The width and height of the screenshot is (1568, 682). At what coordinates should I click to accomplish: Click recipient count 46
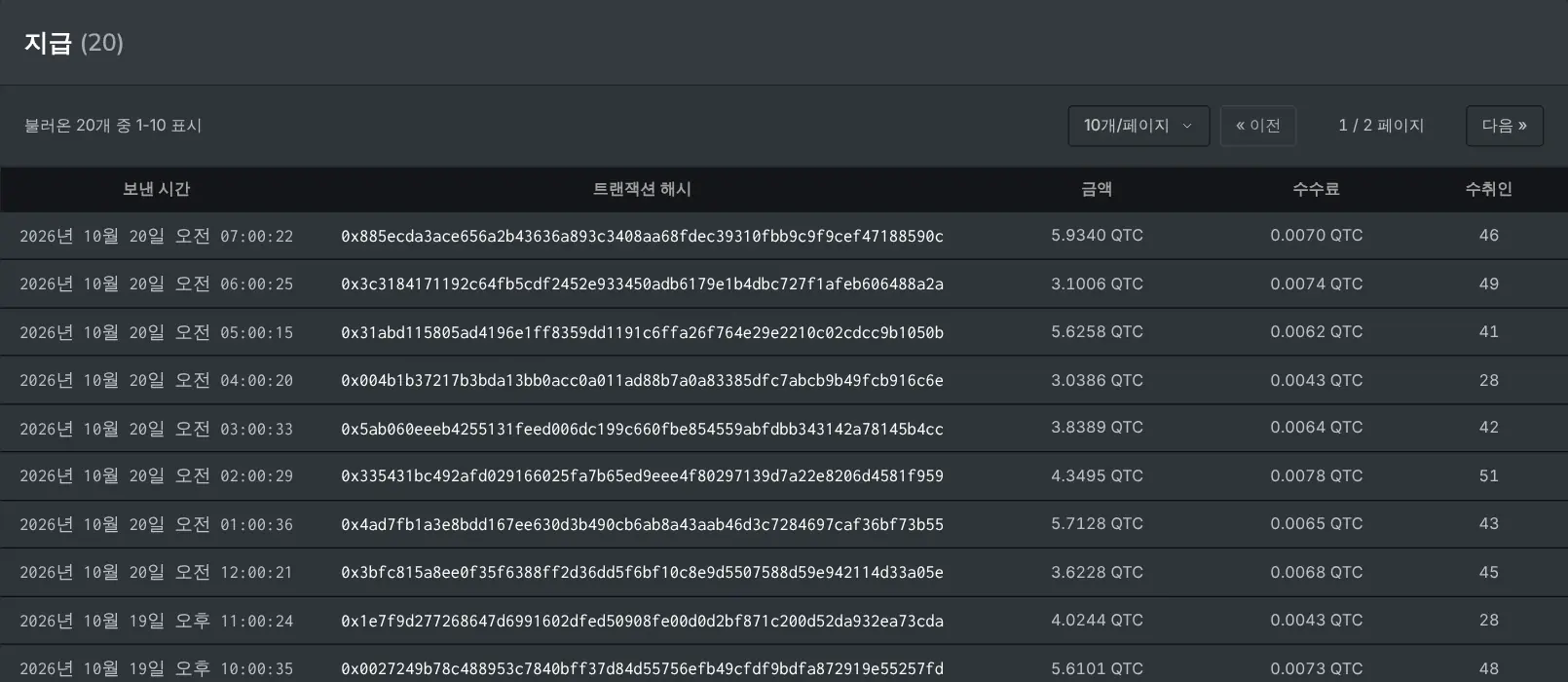pyautogui.click(x=1488, y=236)
